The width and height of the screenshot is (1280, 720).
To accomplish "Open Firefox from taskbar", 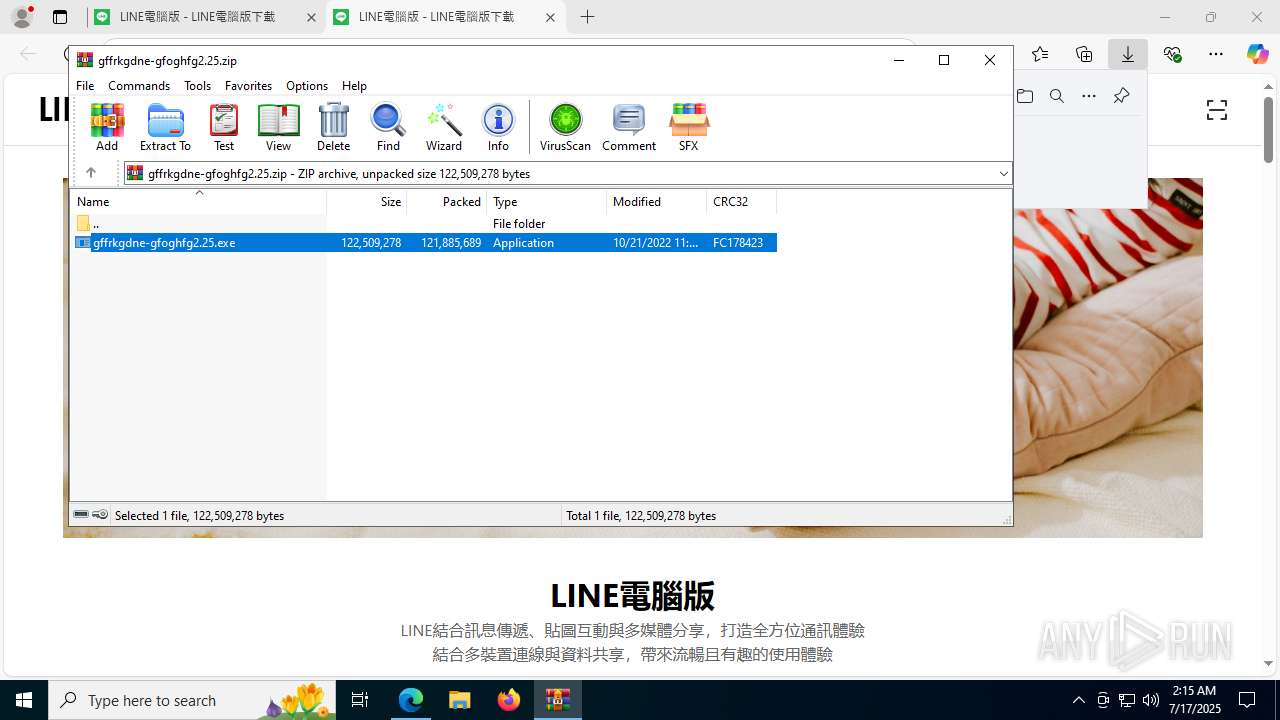I will pyautogui.click(x=509, y=700).
